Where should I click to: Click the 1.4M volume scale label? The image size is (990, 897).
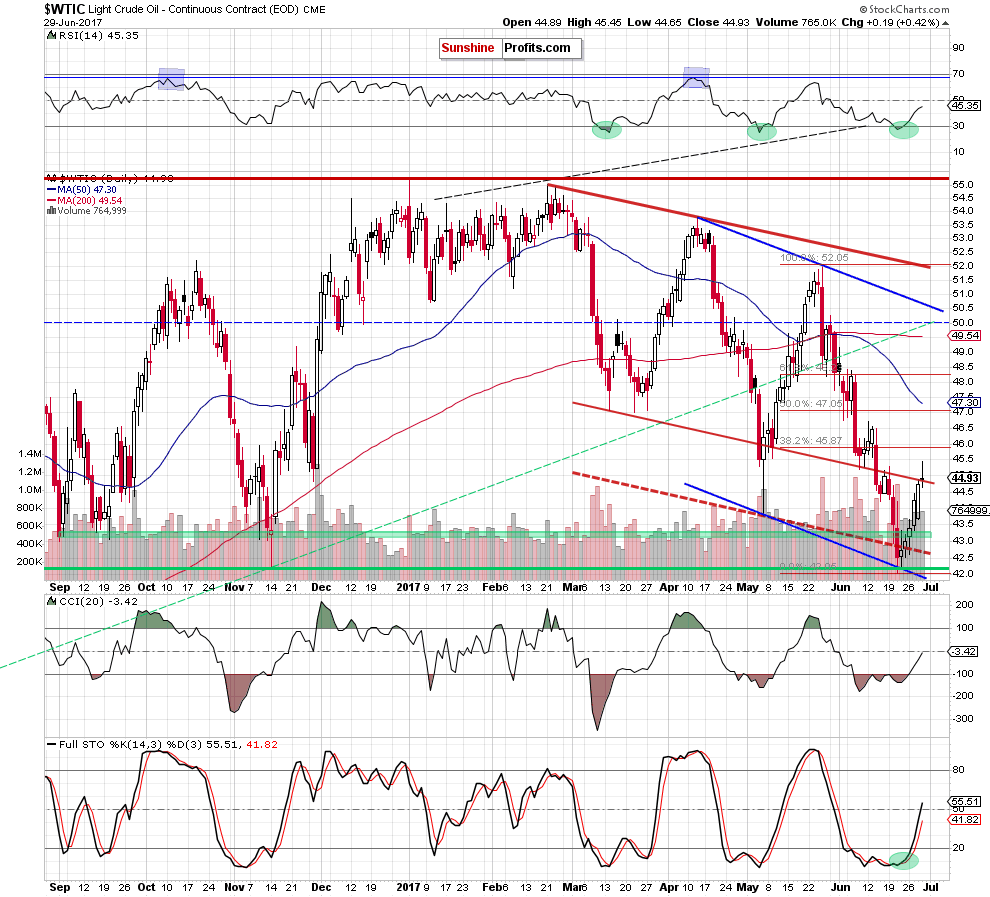click(x=30, y=454)
